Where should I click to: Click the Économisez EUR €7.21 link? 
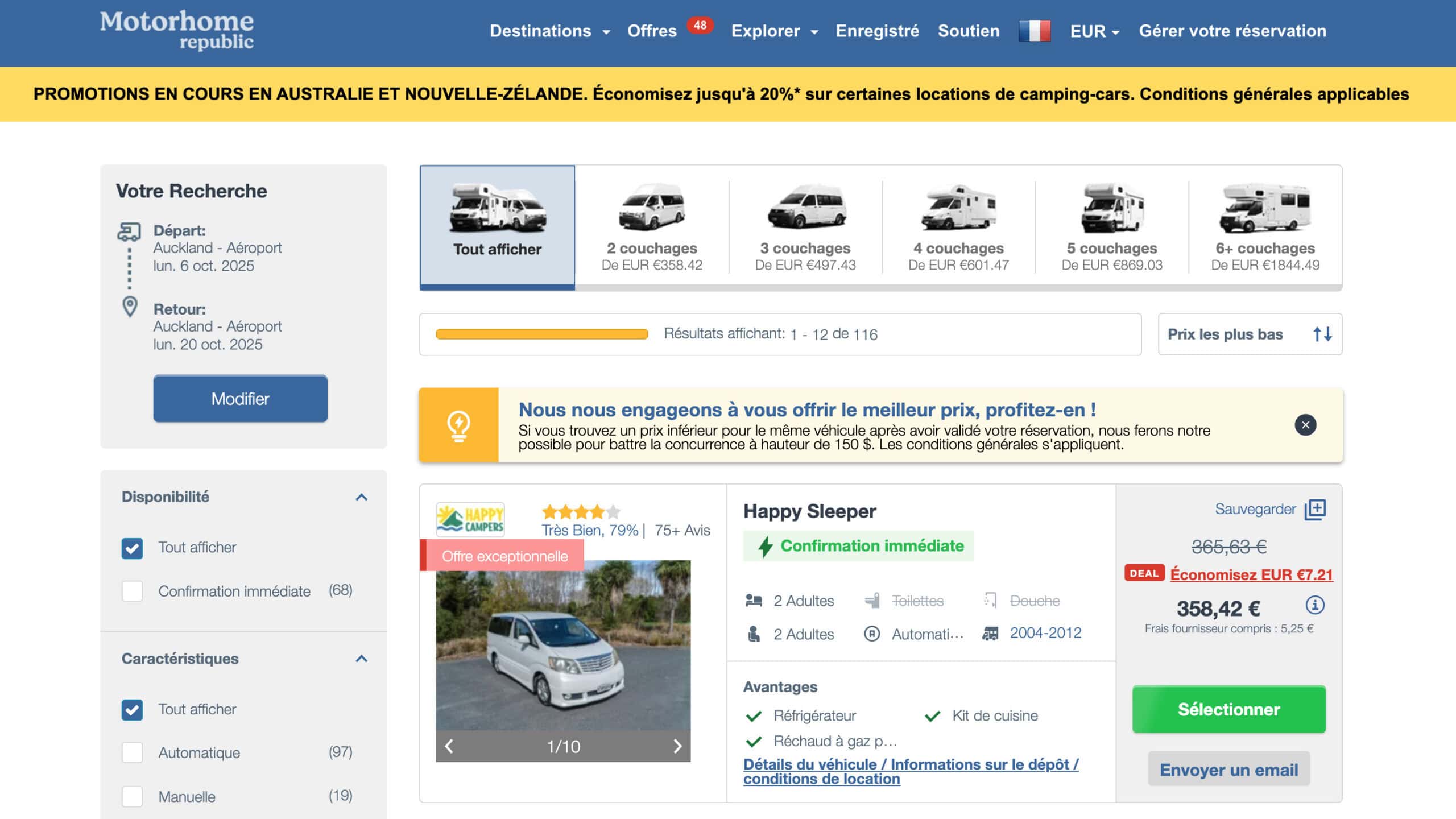pyautogui.click(x=1251, y=574)
